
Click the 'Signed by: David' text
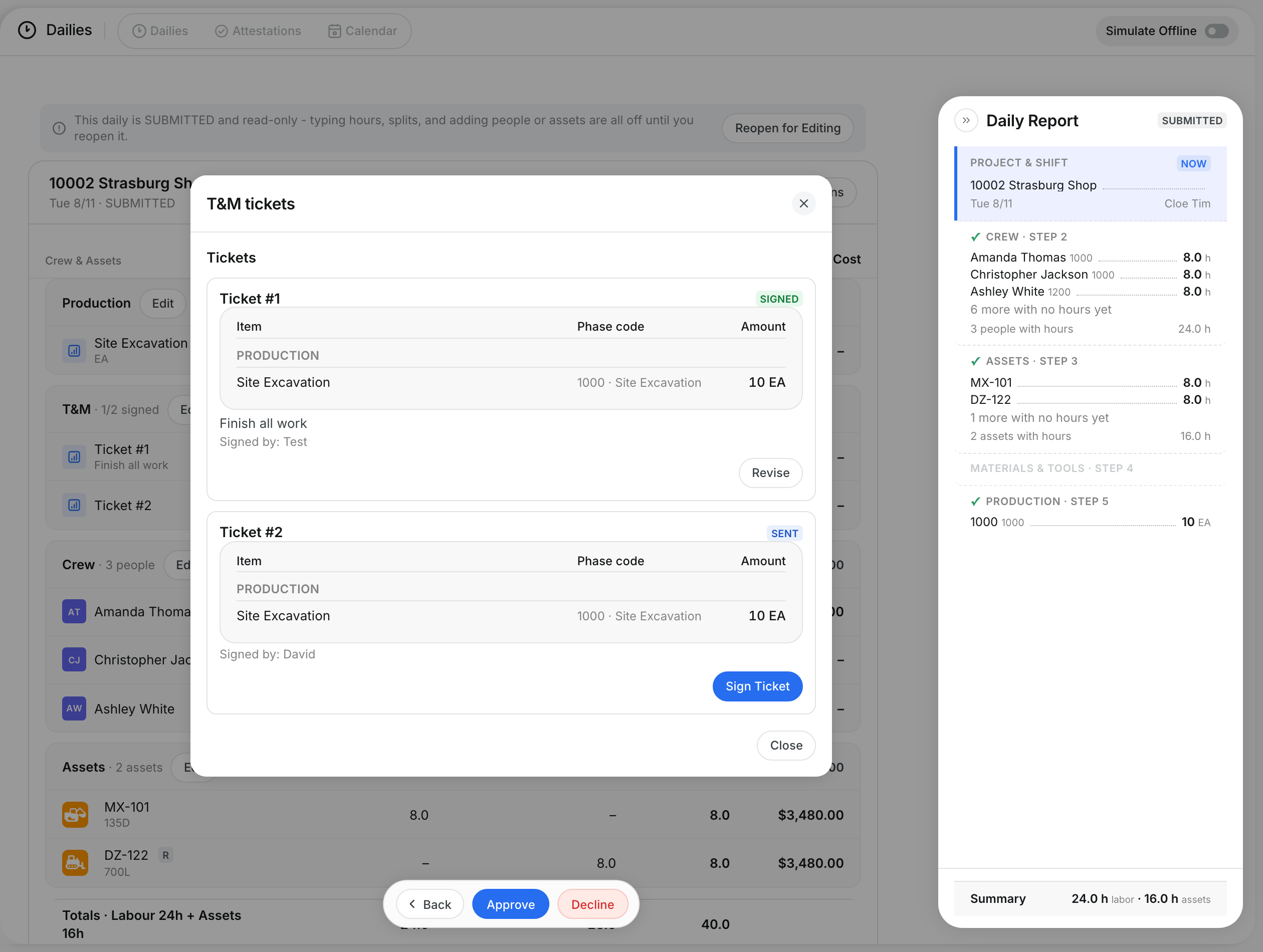coord(267,654)
